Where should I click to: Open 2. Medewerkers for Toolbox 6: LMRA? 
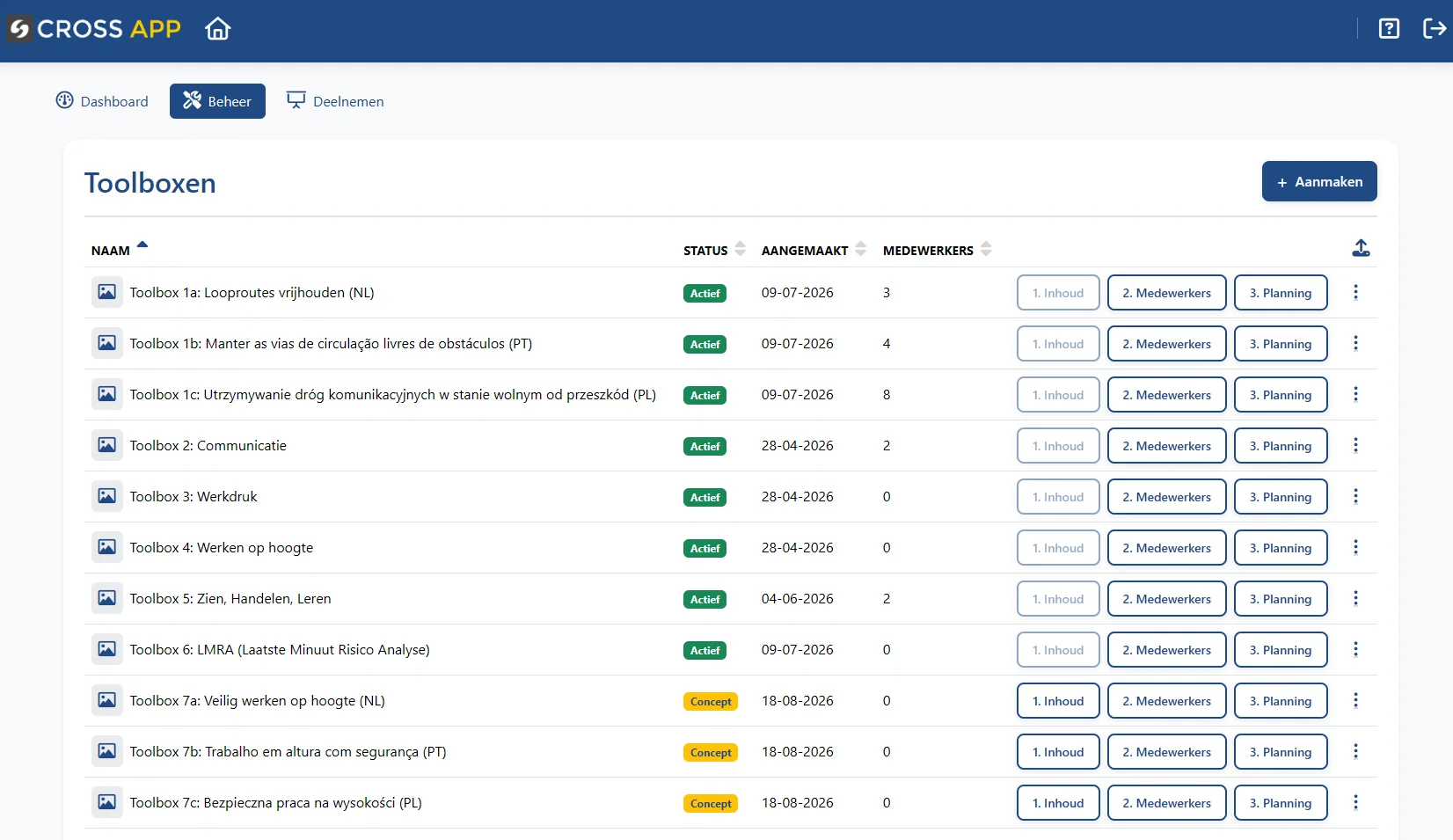point(1166,650)
